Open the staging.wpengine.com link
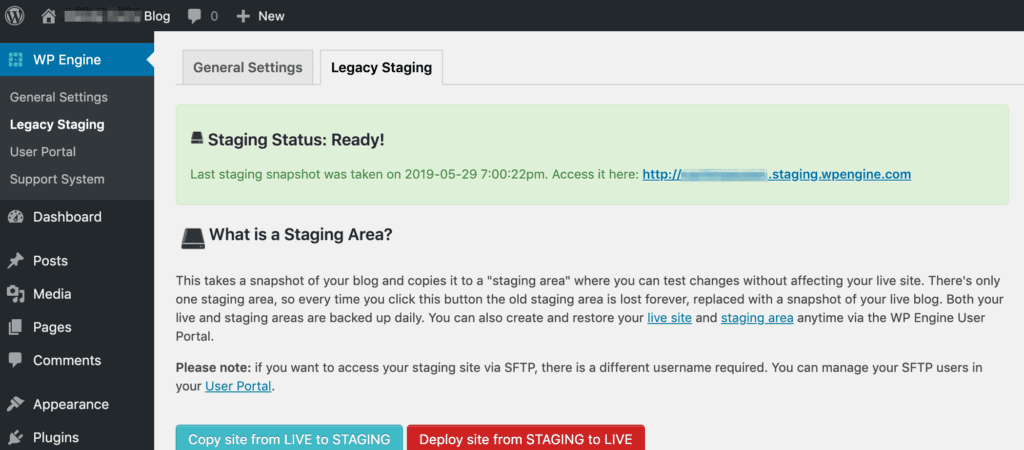The height and width of the screenshot is (450, 1024). tap(776, 174)
